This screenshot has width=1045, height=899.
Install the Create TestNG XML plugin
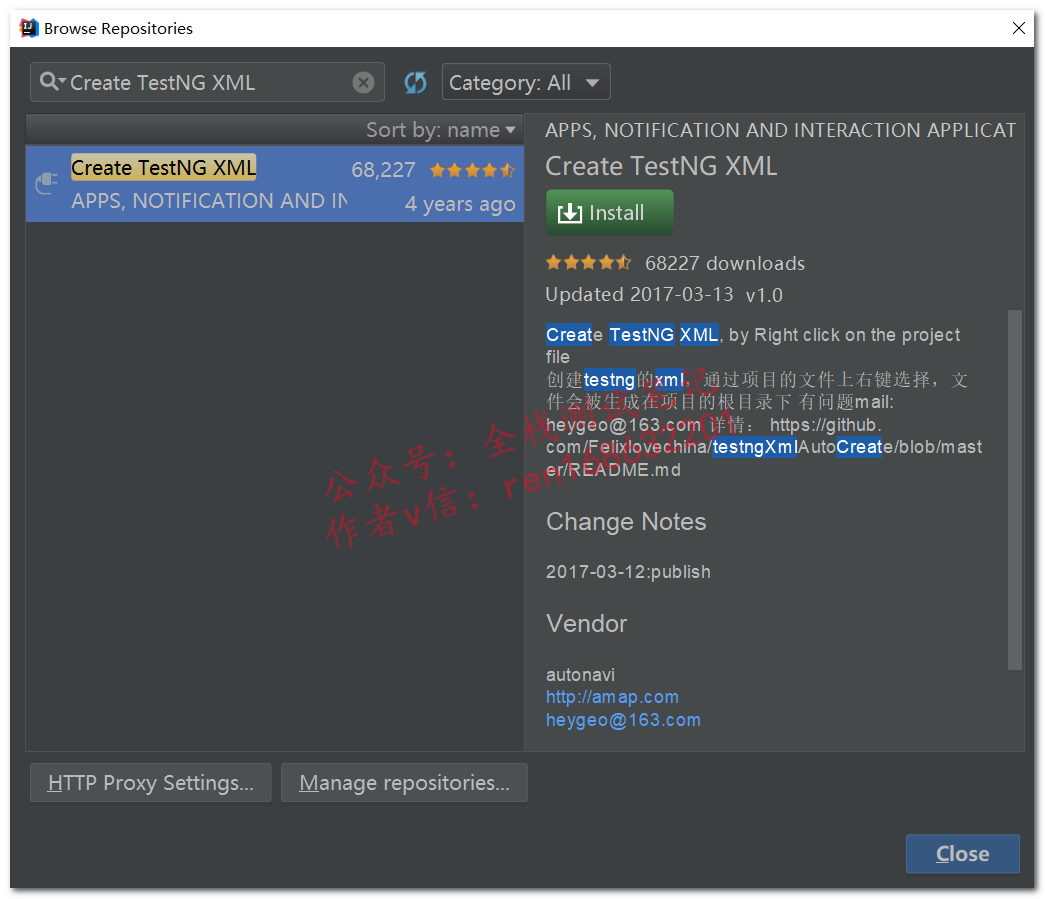pyautogui.click(x=609, y=213)
